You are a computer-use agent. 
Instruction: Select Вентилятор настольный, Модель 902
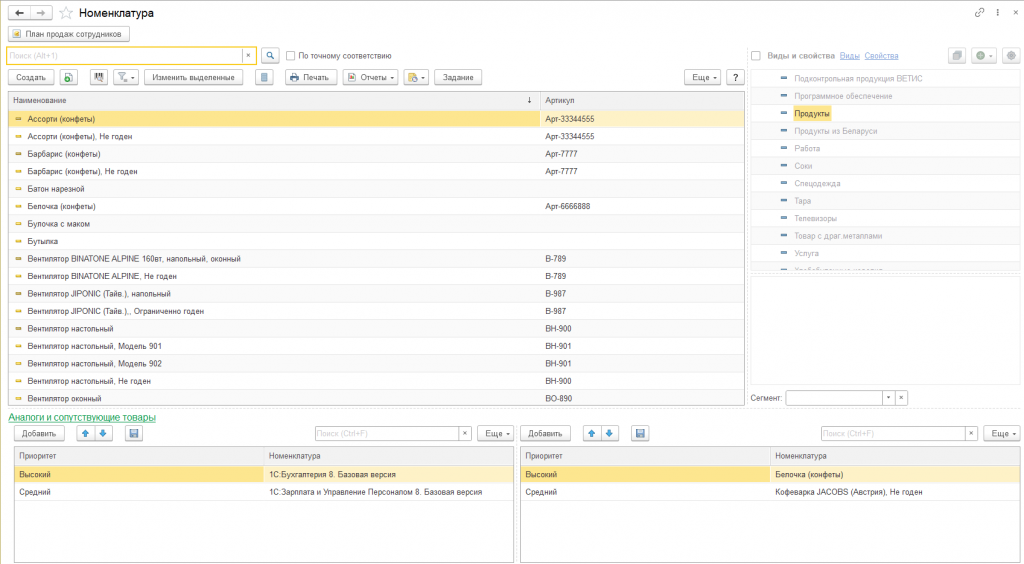[x=376, y=364]
